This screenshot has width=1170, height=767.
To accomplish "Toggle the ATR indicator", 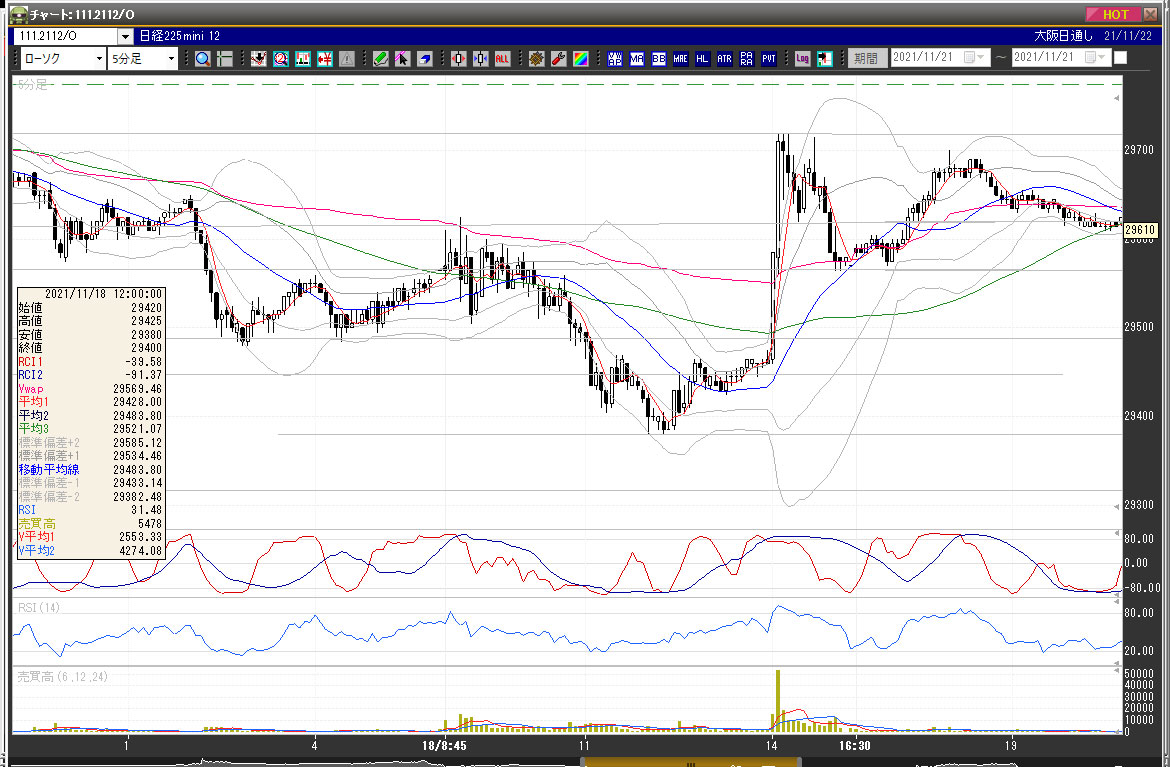I will point(725,58).
